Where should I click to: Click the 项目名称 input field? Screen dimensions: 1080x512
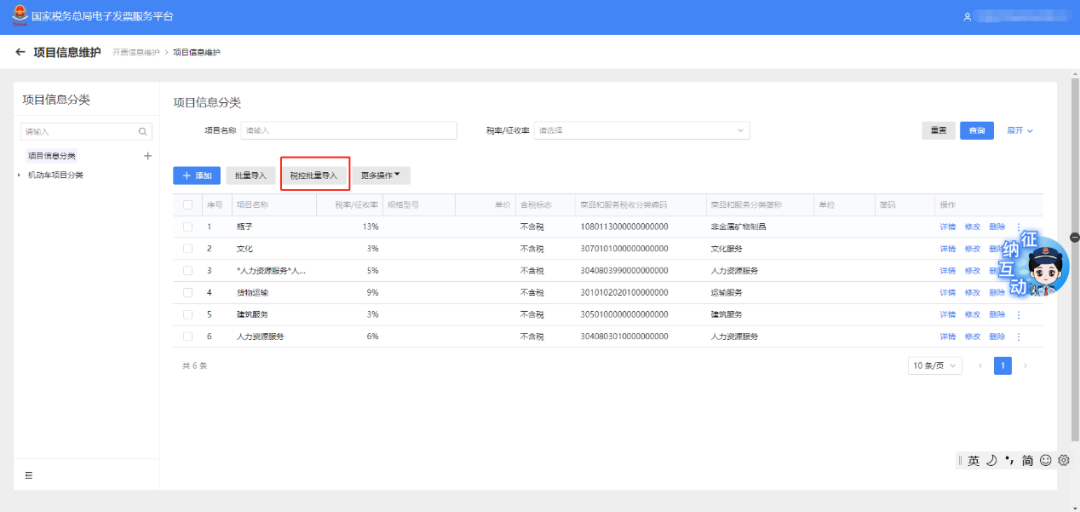click(348, 130)
